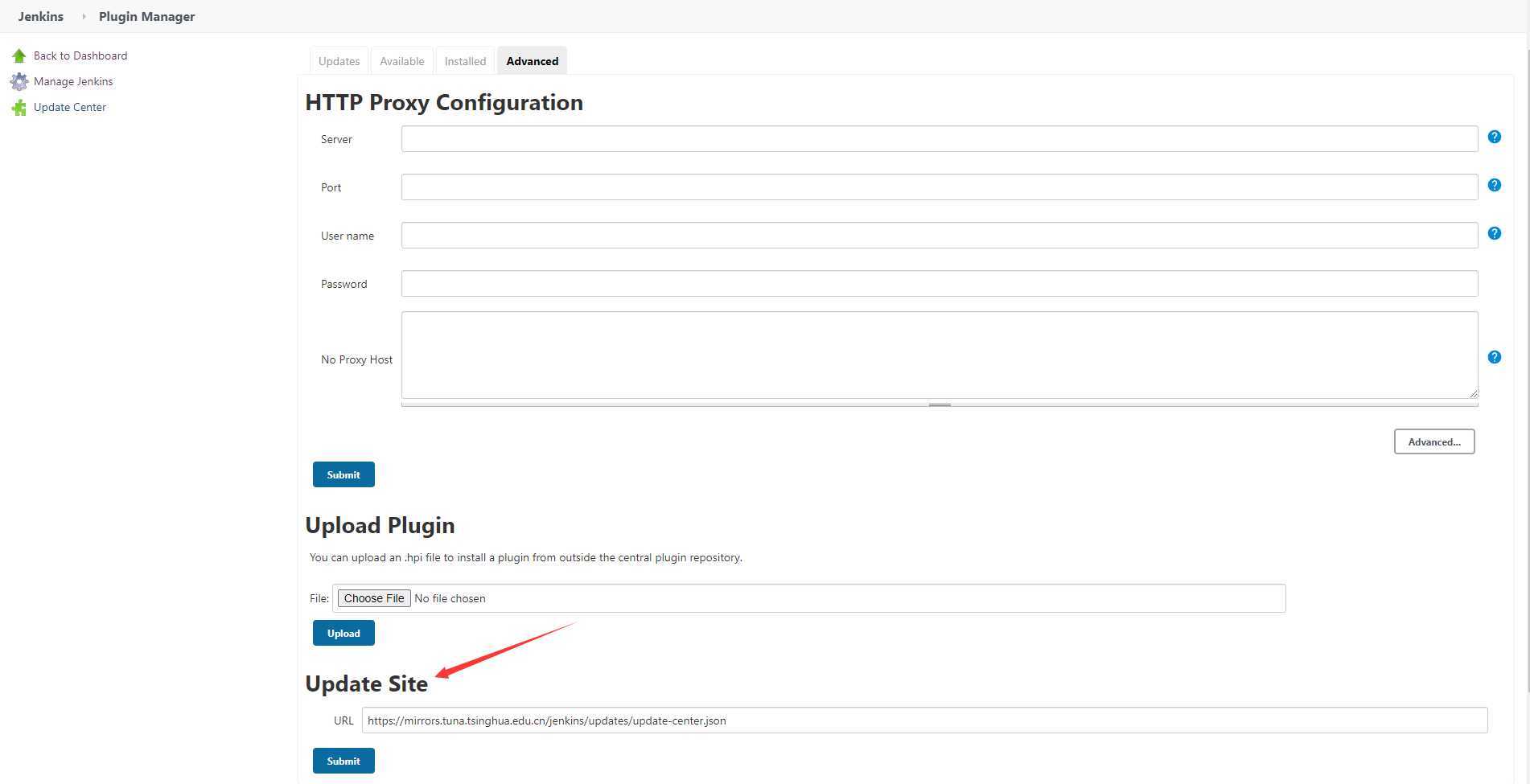Click the Manage Jenkins gear icon
The width and height of the screenshot is (1530, 784).
click(19, 81)
